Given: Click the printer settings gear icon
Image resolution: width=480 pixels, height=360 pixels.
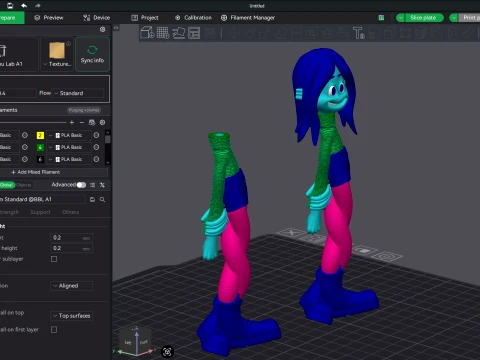Looking at the screenshot, I should click(102, 30).
